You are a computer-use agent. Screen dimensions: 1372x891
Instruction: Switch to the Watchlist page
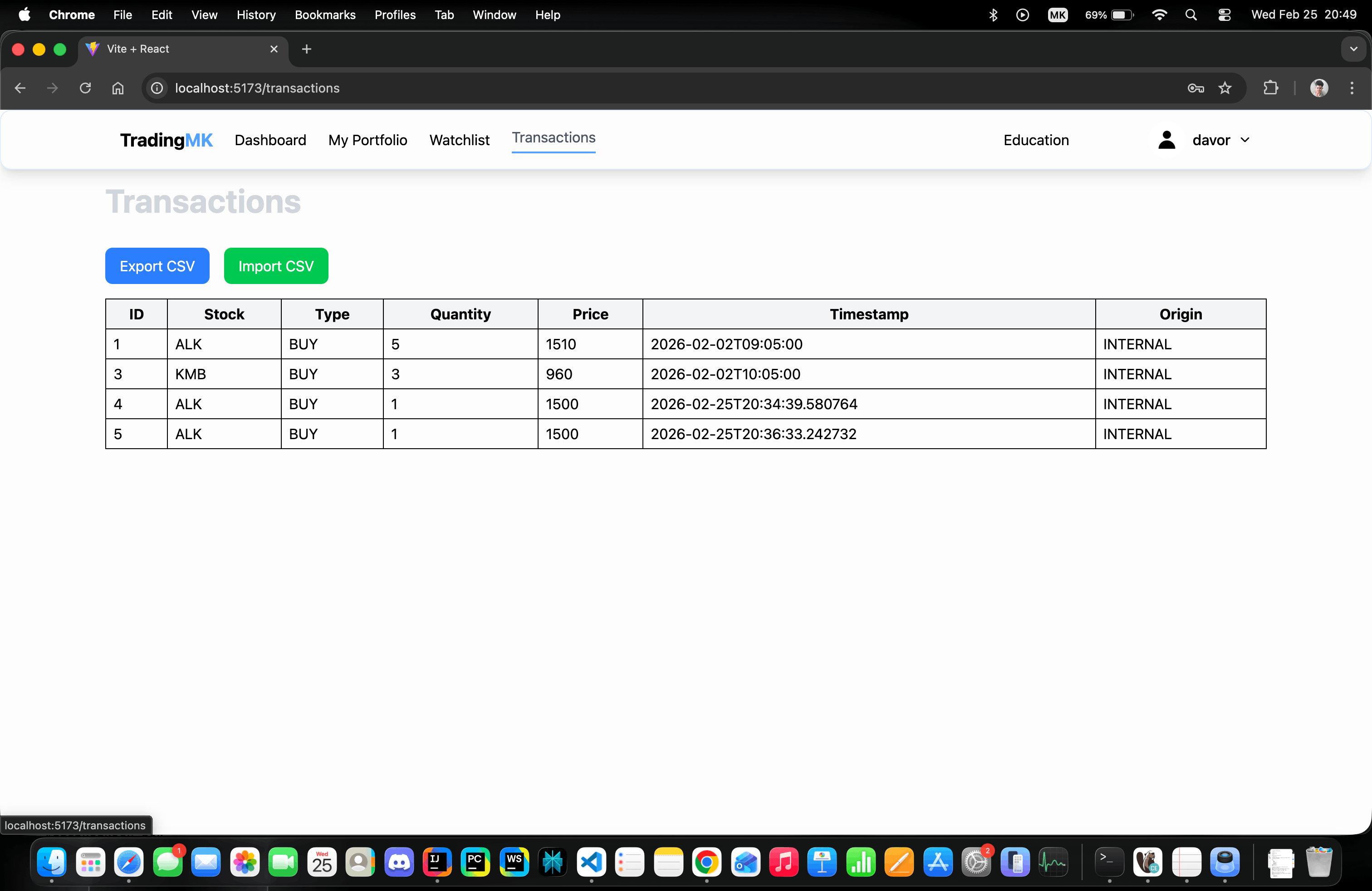tap(459, 140)
